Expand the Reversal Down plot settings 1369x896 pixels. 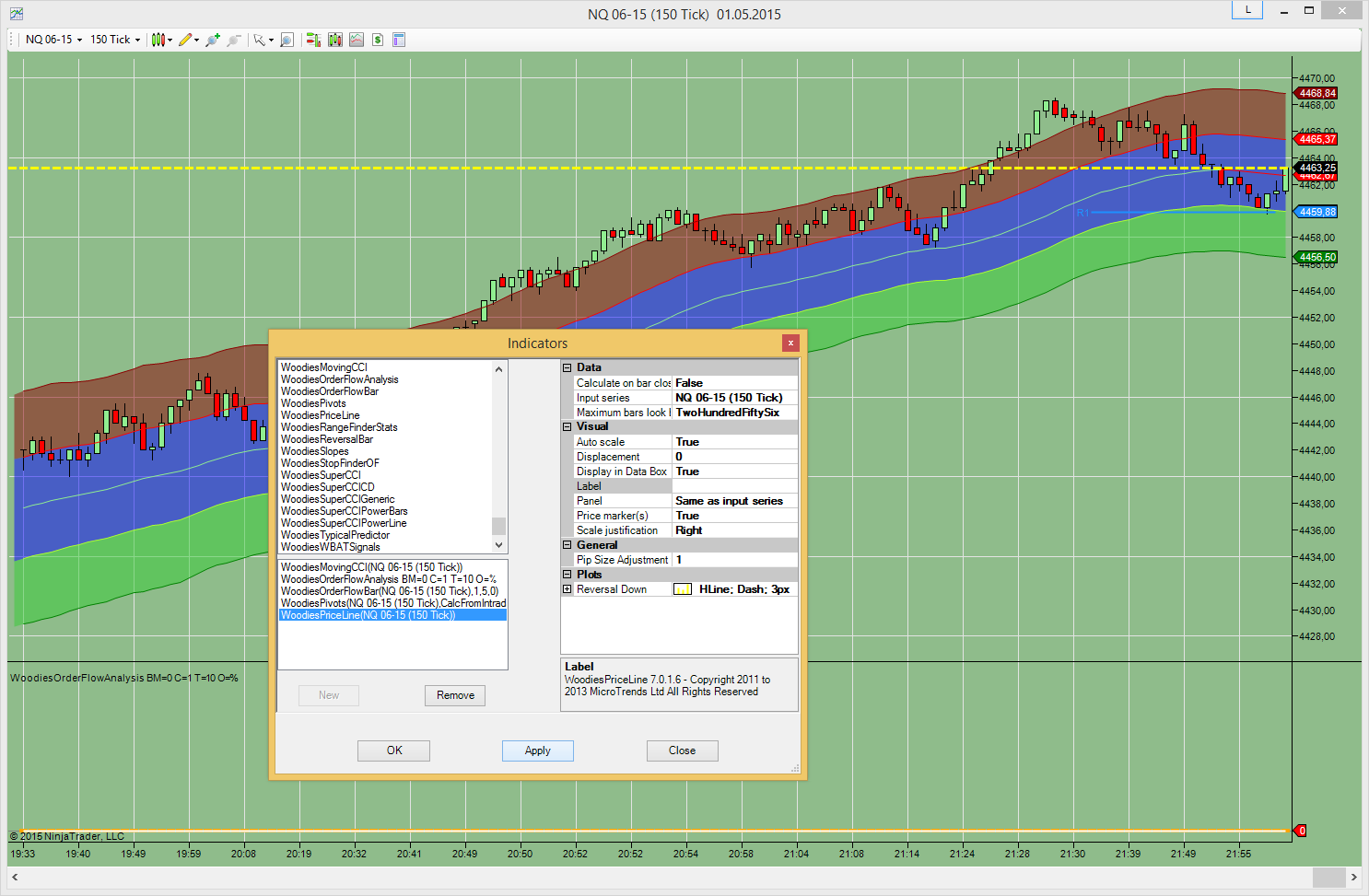(x=567, y=589)
